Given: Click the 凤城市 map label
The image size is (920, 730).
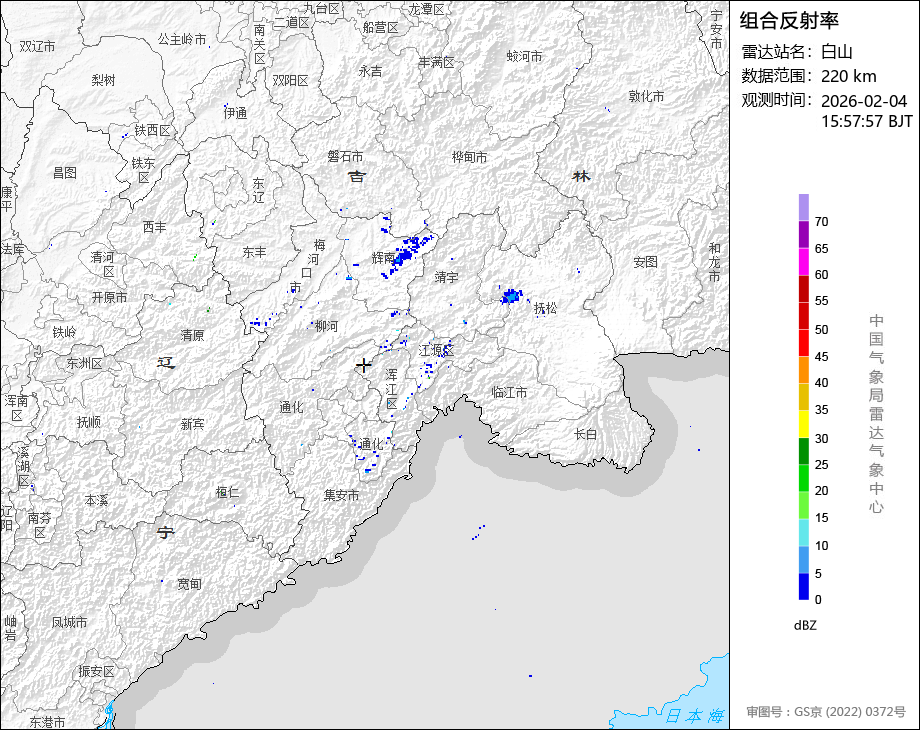Looking at the screenshot, I should (69, 622).
